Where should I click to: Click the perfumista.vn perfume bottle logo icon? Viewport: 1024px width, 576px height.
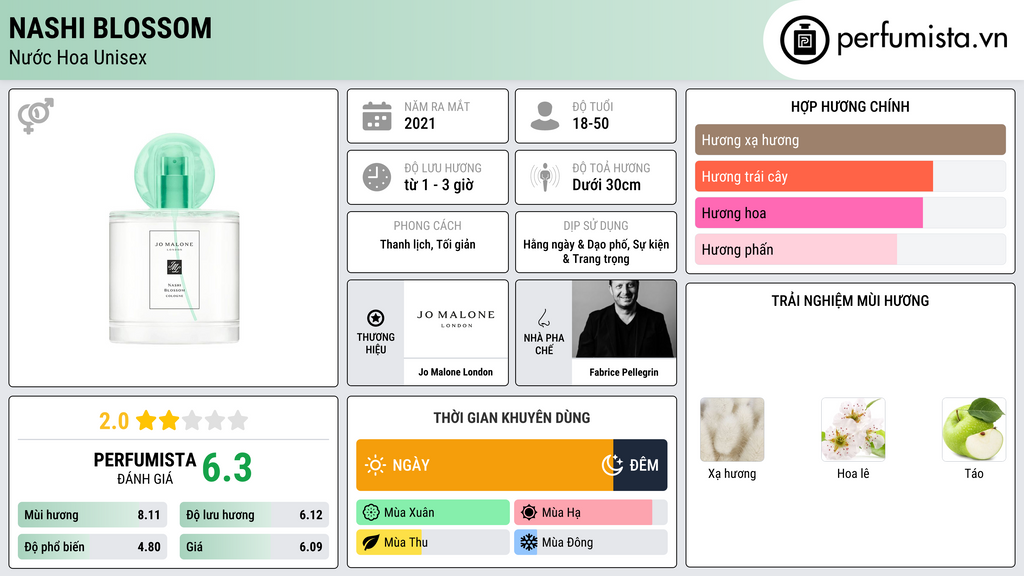[x=804, y=40]
